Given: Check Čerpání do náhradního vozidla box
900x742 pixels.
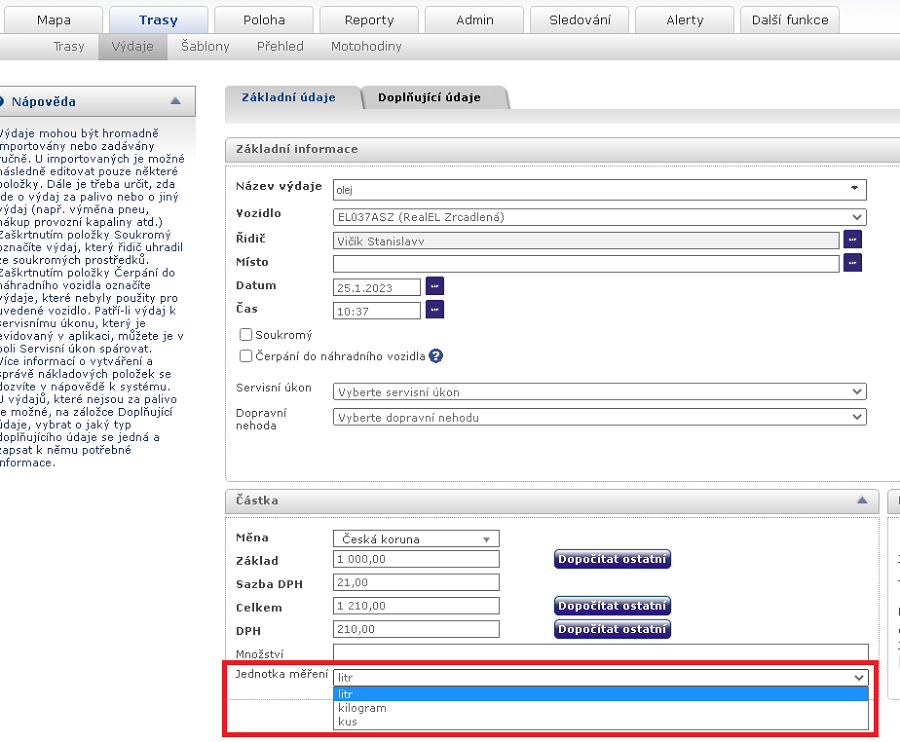Looking at the screenshot, I should coord(246,355).
